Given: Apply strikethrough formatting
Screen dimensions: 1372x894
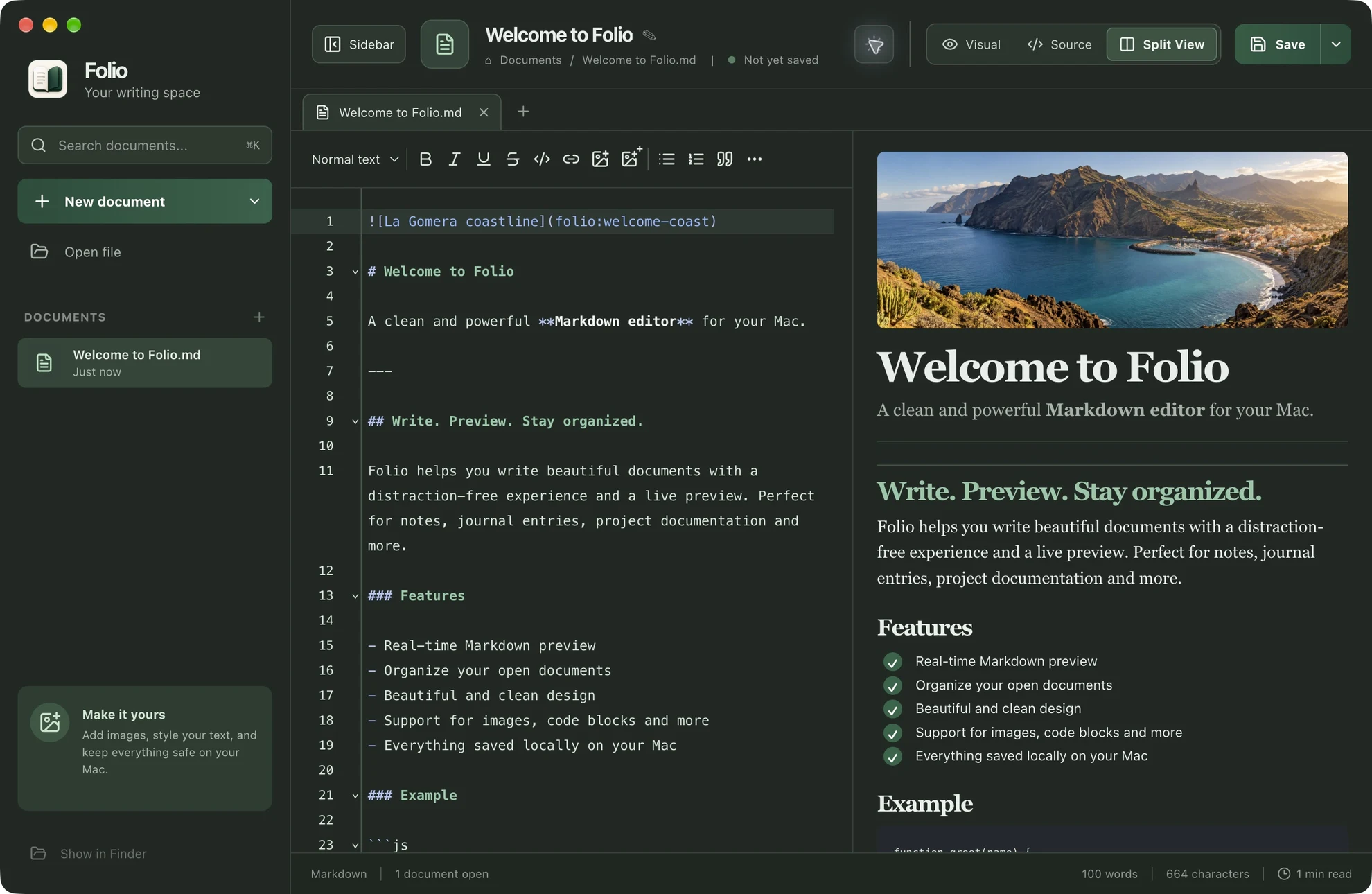Looking at the screenshot, I should pyautogui.click(x=513, y=159).
